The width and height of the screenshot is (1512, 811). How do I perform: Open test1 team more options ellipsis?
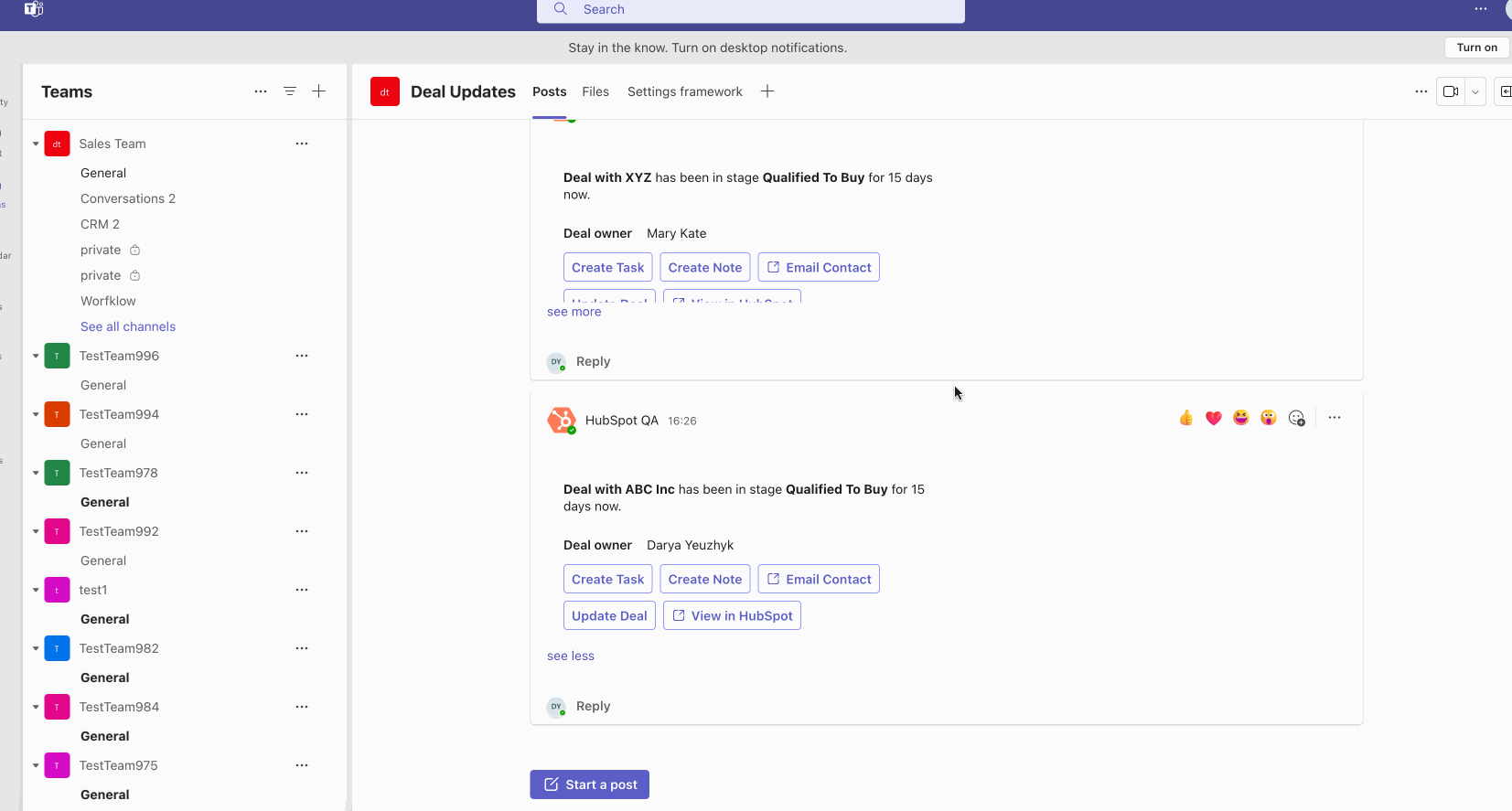coord(302,590)
